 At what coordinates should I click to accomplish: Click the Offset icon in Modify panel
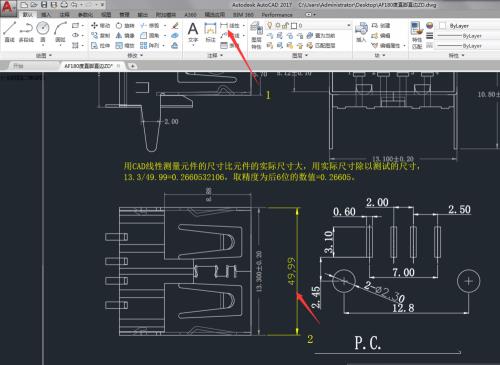pos(175,46)
